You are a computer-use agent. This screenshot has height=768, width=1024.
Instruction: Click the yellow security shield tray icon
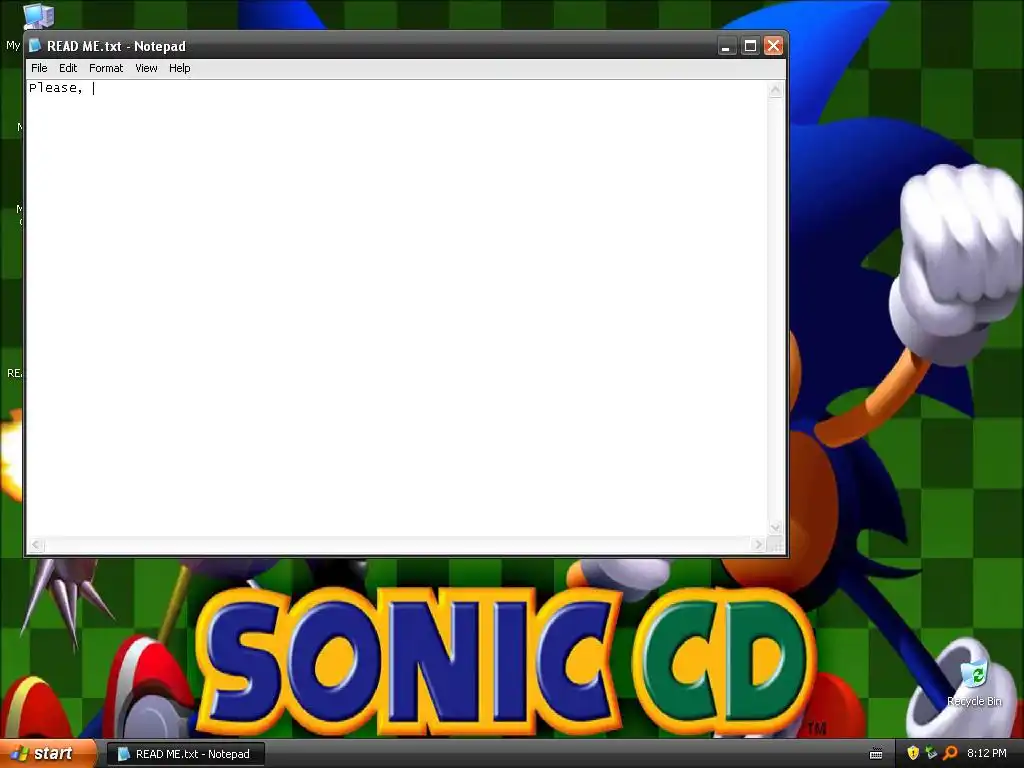pyautogui.click(x=913, y=754)
